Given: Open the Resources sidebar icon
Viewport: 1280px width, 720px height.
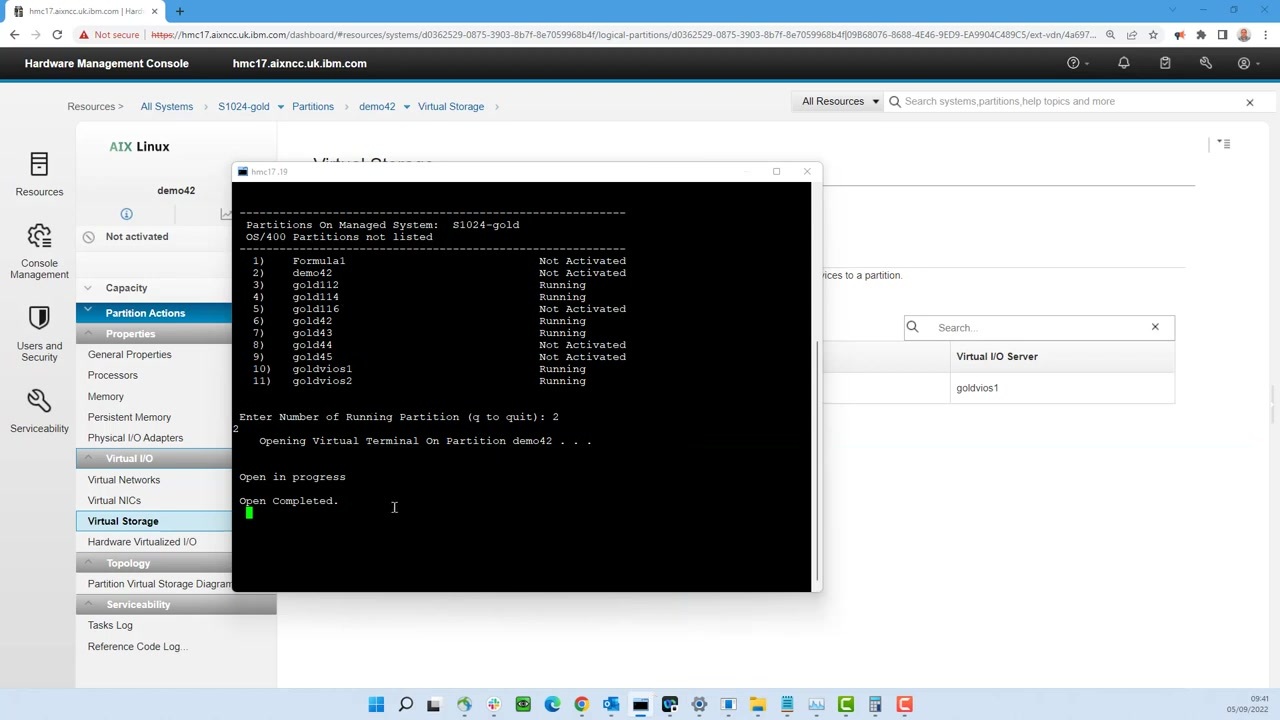Looking at the screenshot, I should (39, 164).
